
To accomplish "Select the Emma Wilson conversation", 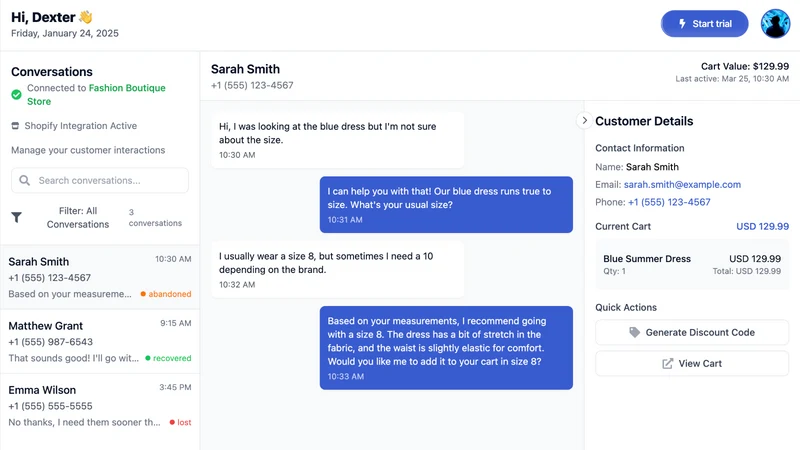I will click(x=100, y=406).
